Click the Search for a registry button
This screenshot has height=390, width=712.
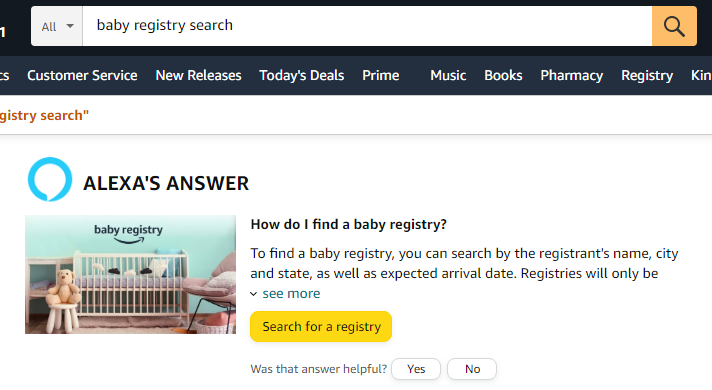click(321, 326)
